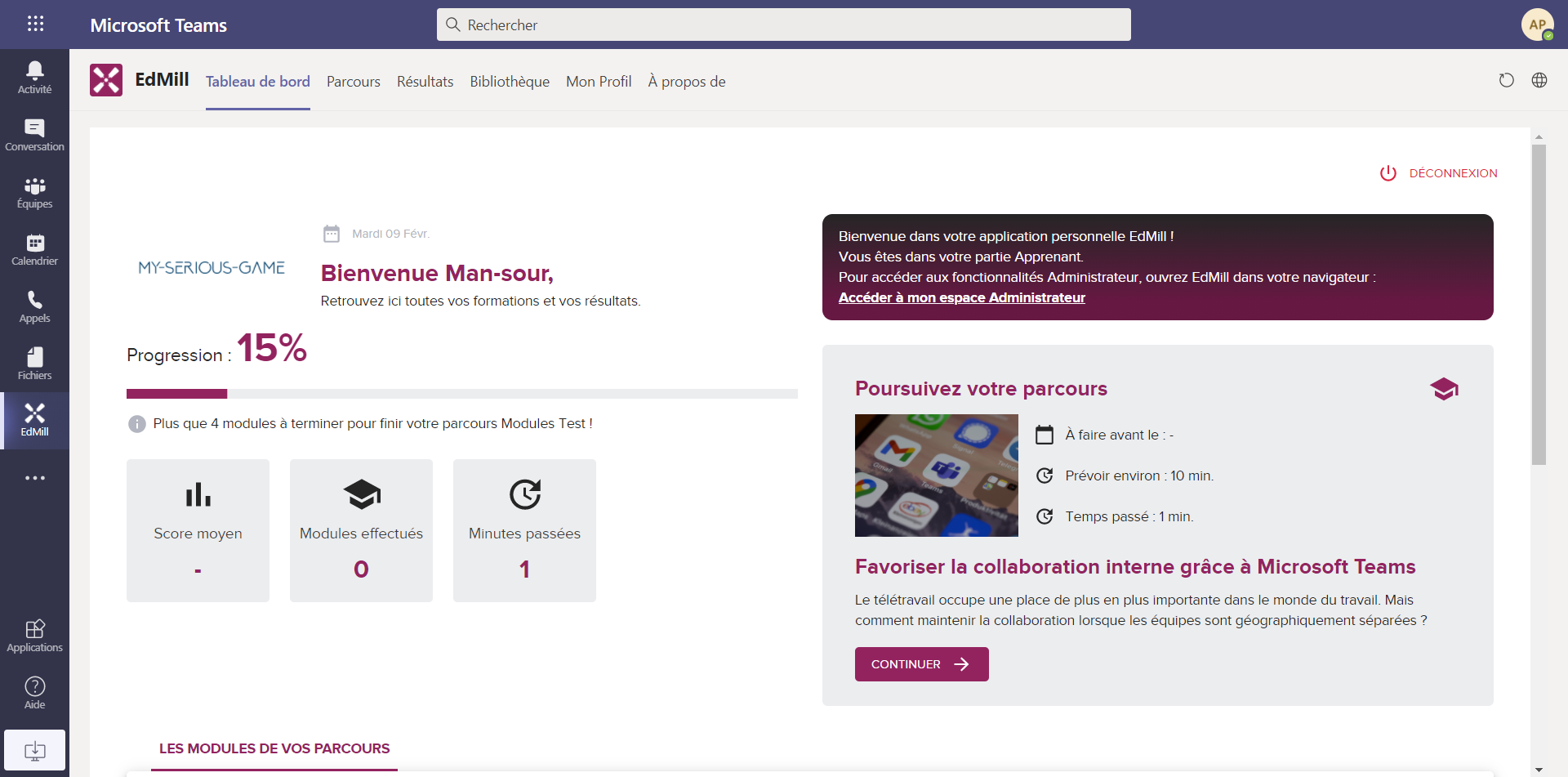
Task: Click the Mardi 09 Févr. date text
Action: 390,234
